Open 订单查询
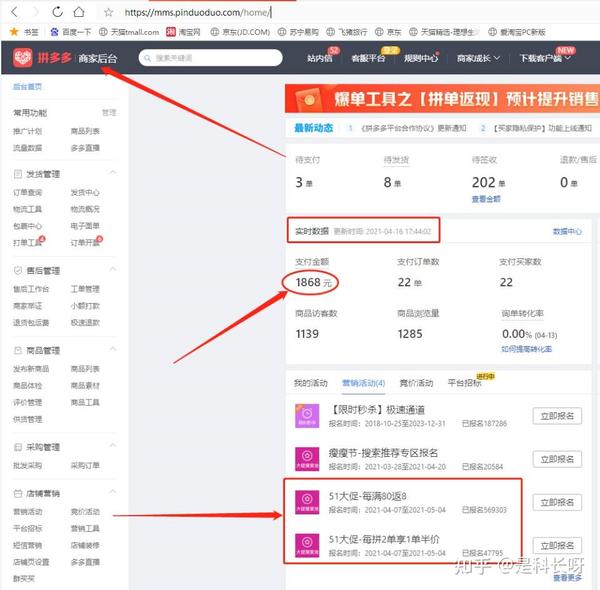 pyautogui.click(x=28, y=192)
